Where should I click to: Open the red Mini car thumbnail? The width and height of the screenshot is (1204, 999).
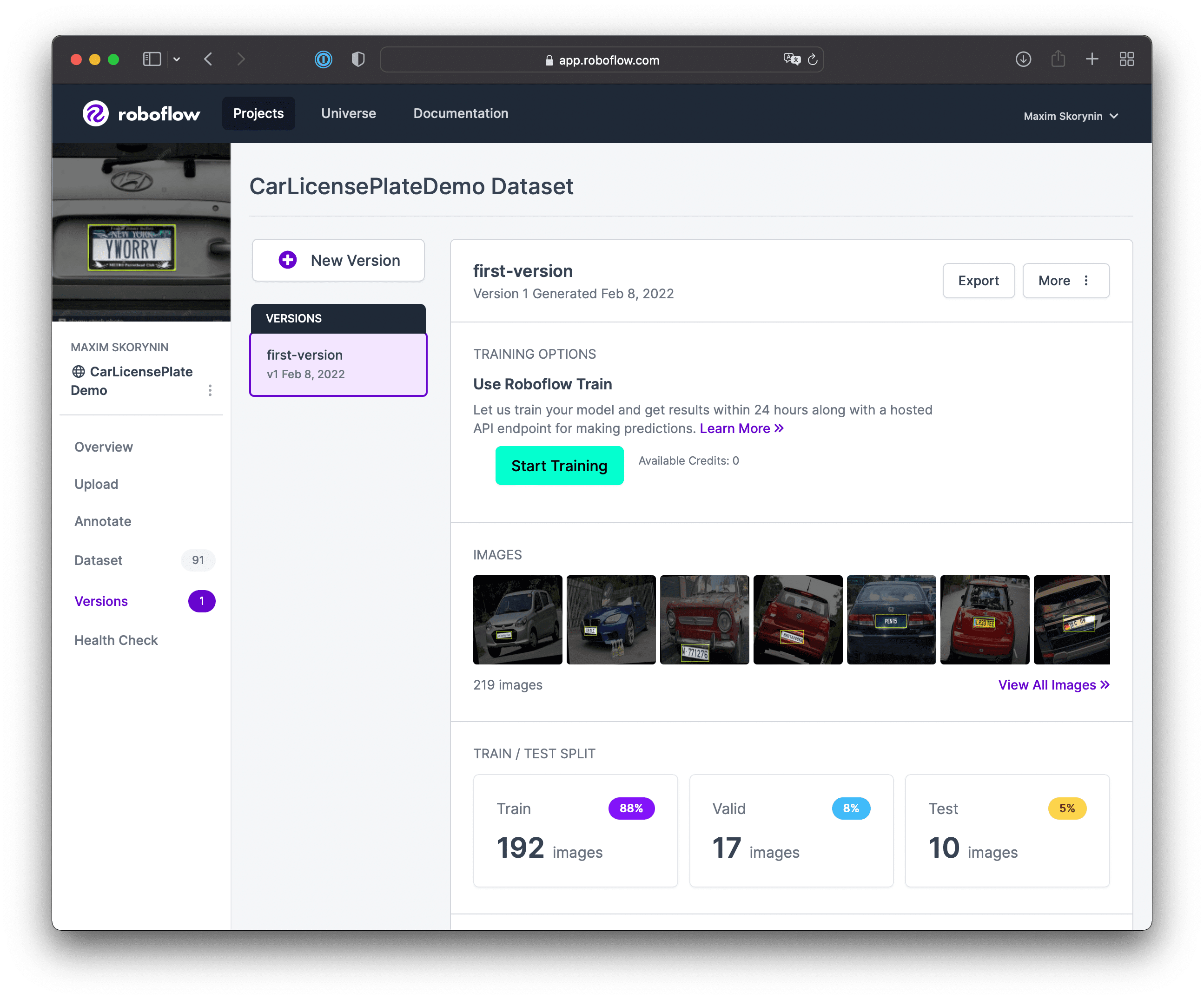coord(985,619)
